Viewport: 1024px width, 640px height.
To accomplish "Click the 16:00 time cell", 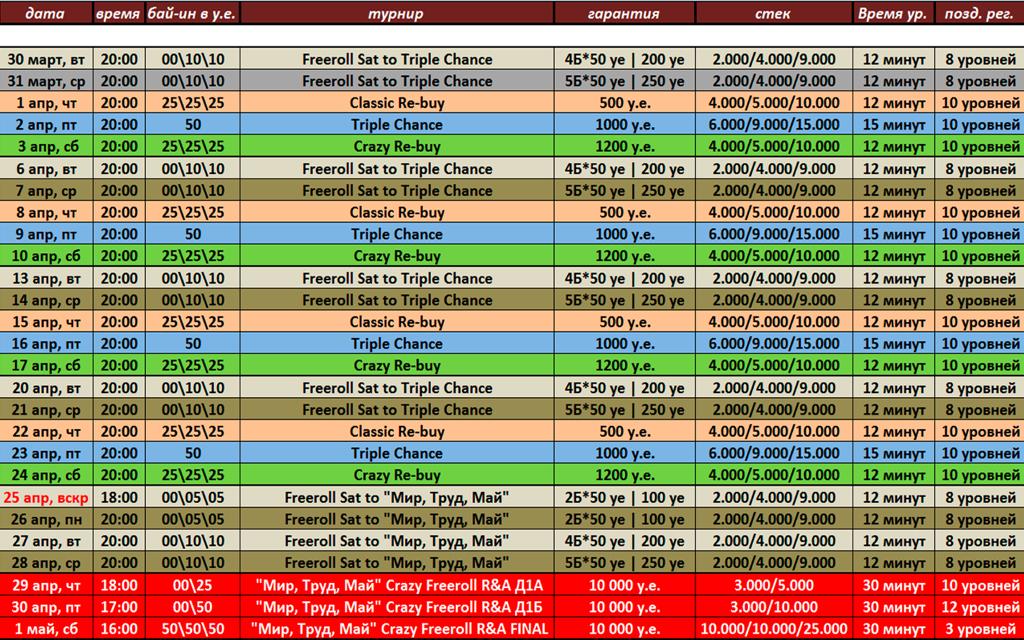I will pyautogui.click(x=120, y=629).
